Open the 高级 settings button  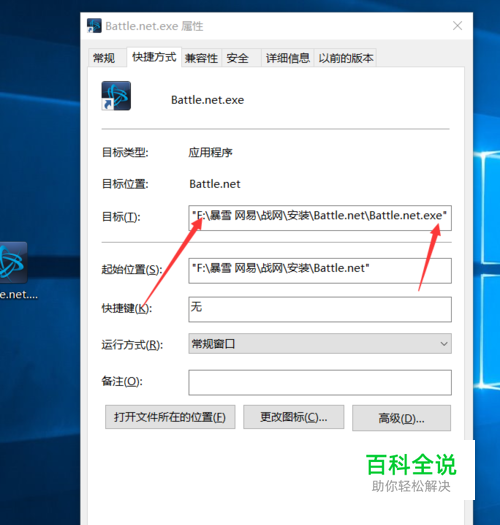click(x=401, y=418)
